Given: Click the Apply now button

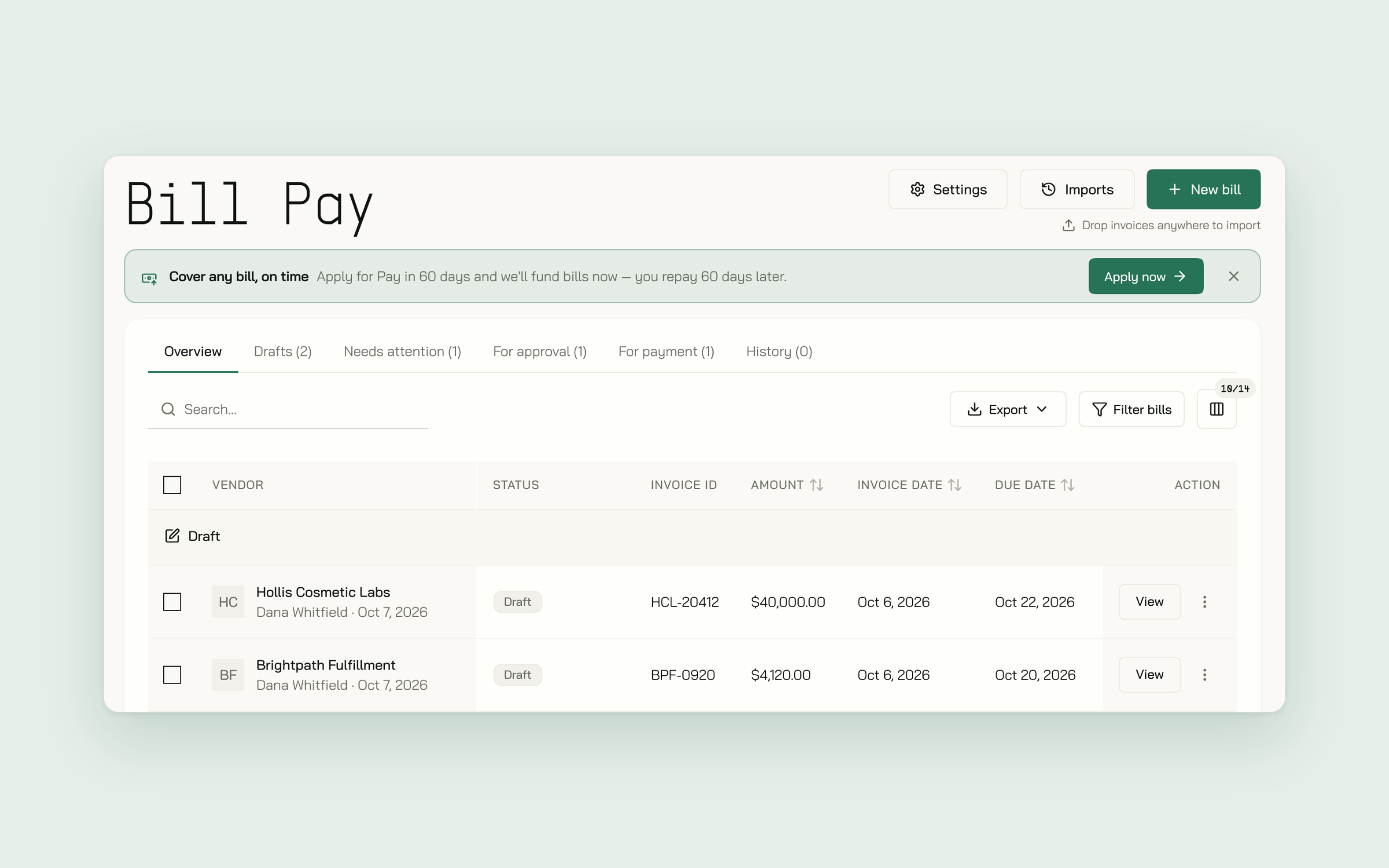Looking at the screenshot, I should [x=1145, y=276].
